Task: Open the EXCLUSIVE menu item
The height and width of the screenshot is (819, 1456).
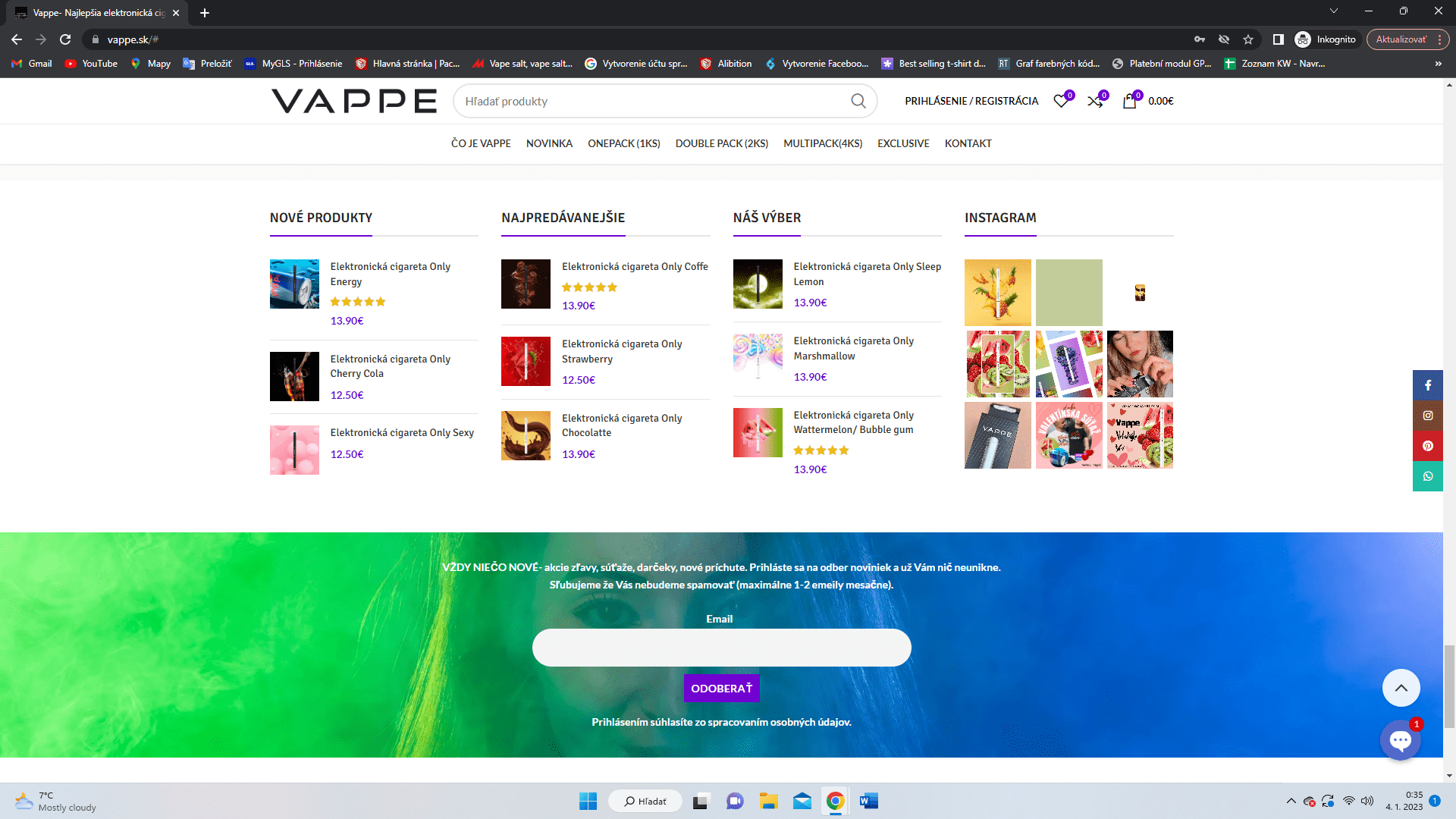Action: (903, 143)
